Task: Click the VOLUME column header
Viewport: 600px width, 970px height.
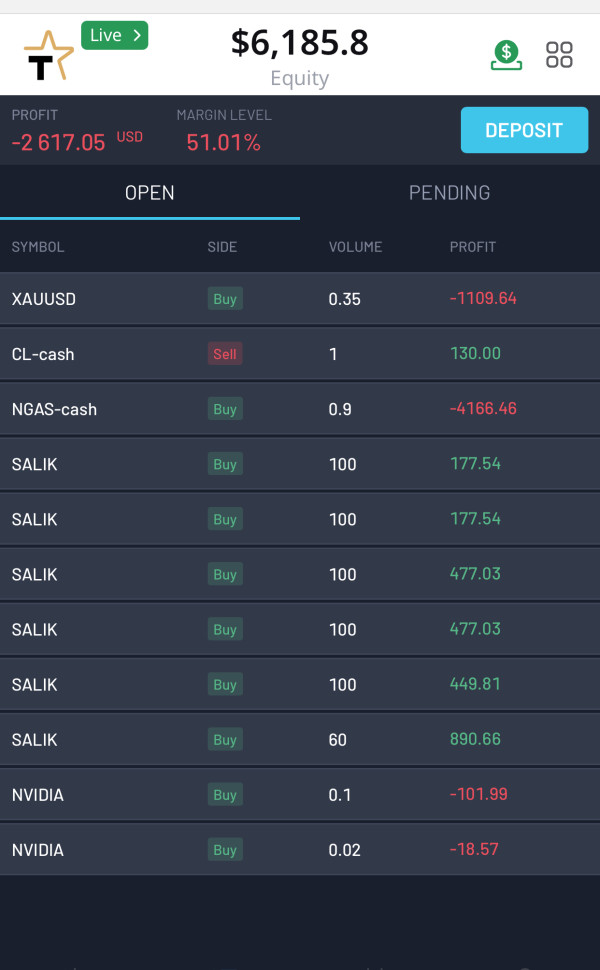Action: point(355,247)
